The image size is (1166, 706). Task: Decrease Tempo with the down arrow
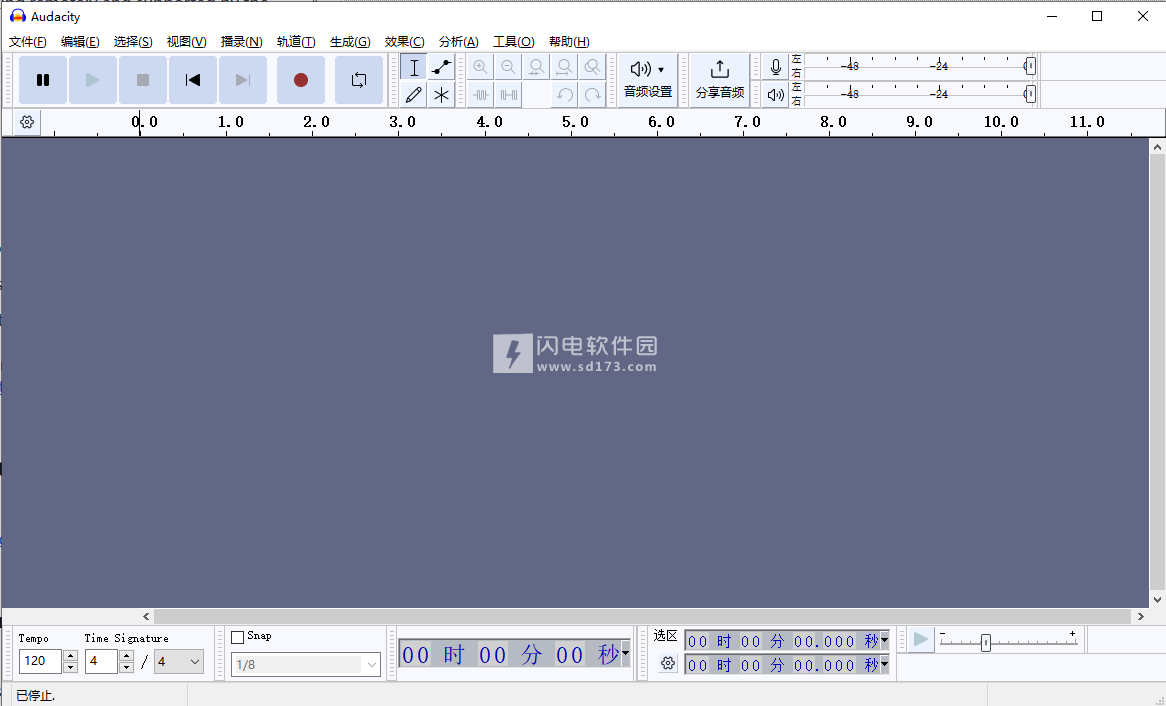[x=71, y=667]
